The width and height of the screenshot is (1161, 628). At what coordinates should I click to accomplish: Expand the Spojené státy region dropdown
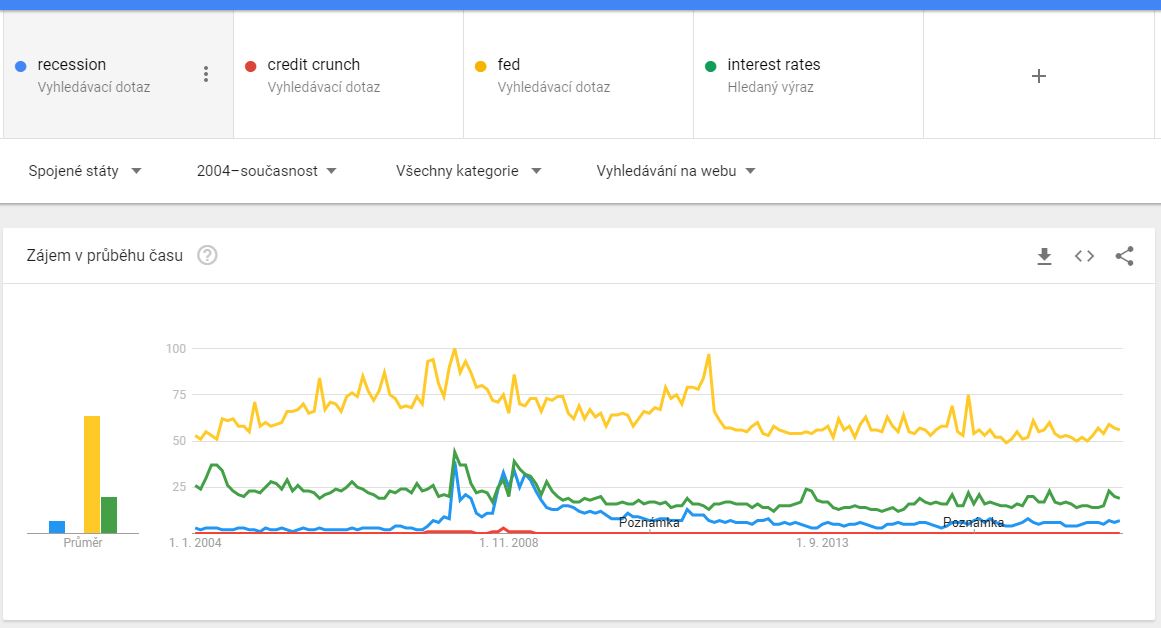pos(85,171)
